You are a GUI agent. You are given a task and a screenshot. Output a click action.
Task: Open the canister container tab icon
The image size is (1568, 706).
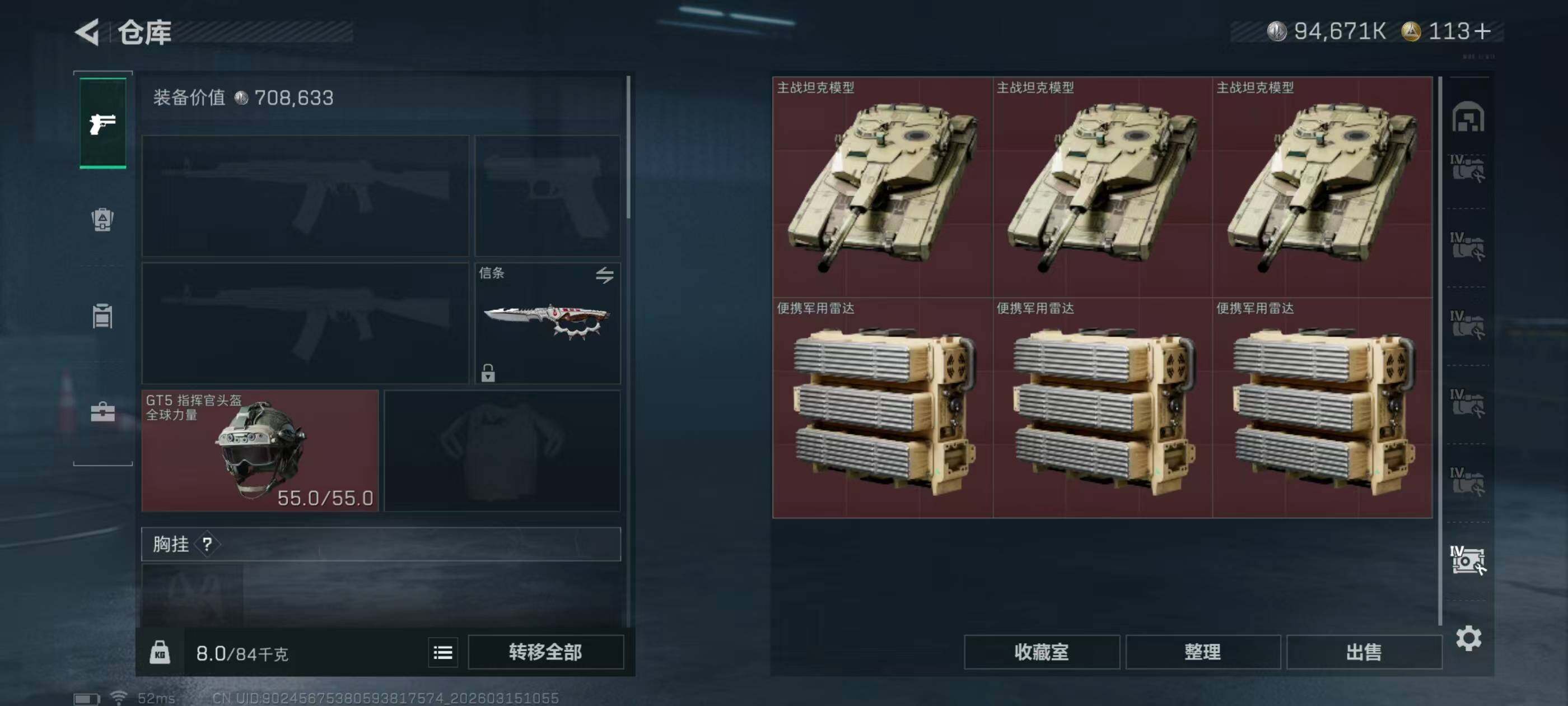click(102, 315)
